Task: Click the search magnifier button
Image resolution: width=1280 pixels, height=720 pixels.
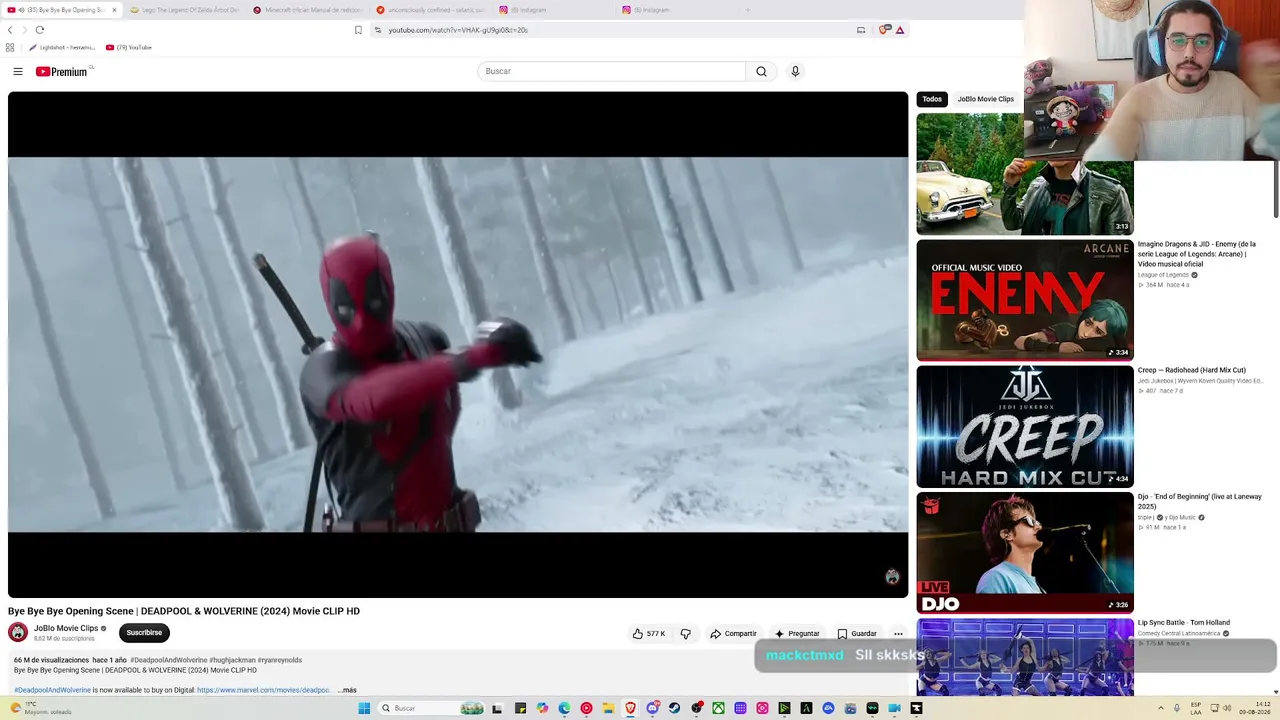Action: point(761,71)
